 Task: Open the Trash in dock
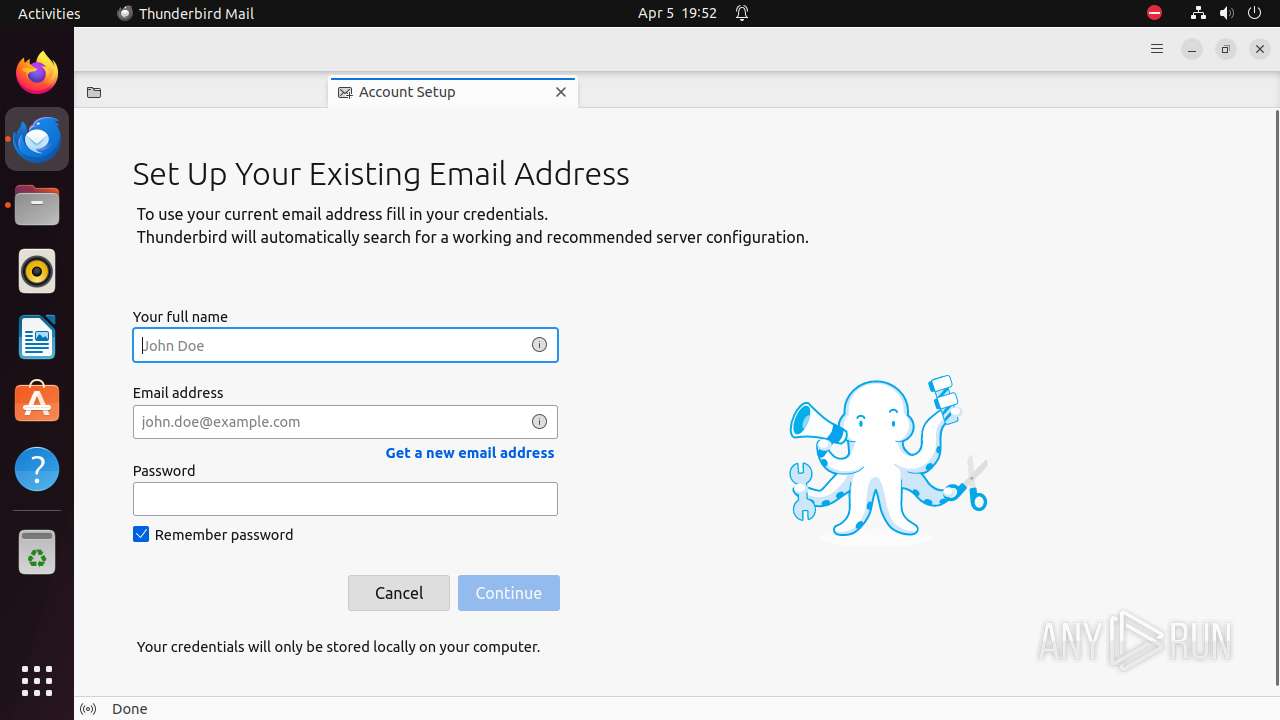click(37, 552)
